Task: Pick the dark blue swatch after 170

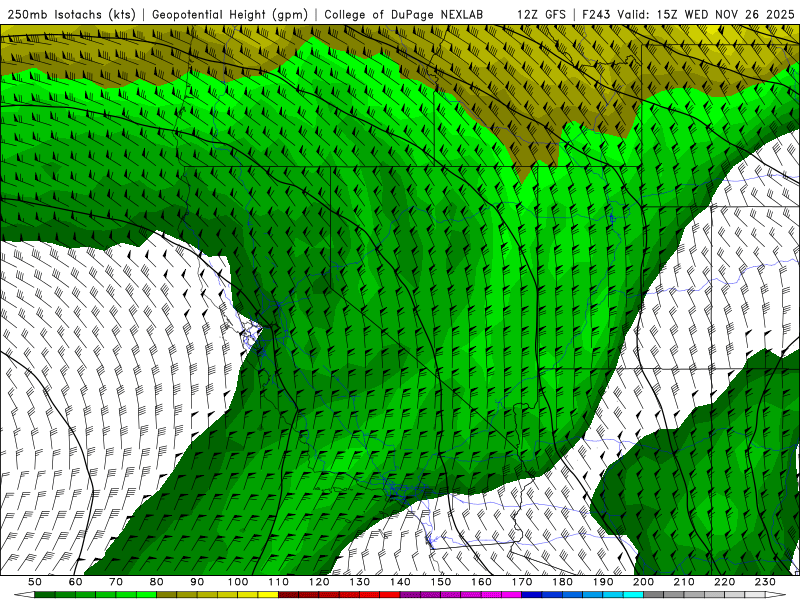Action: click(532, 595)
